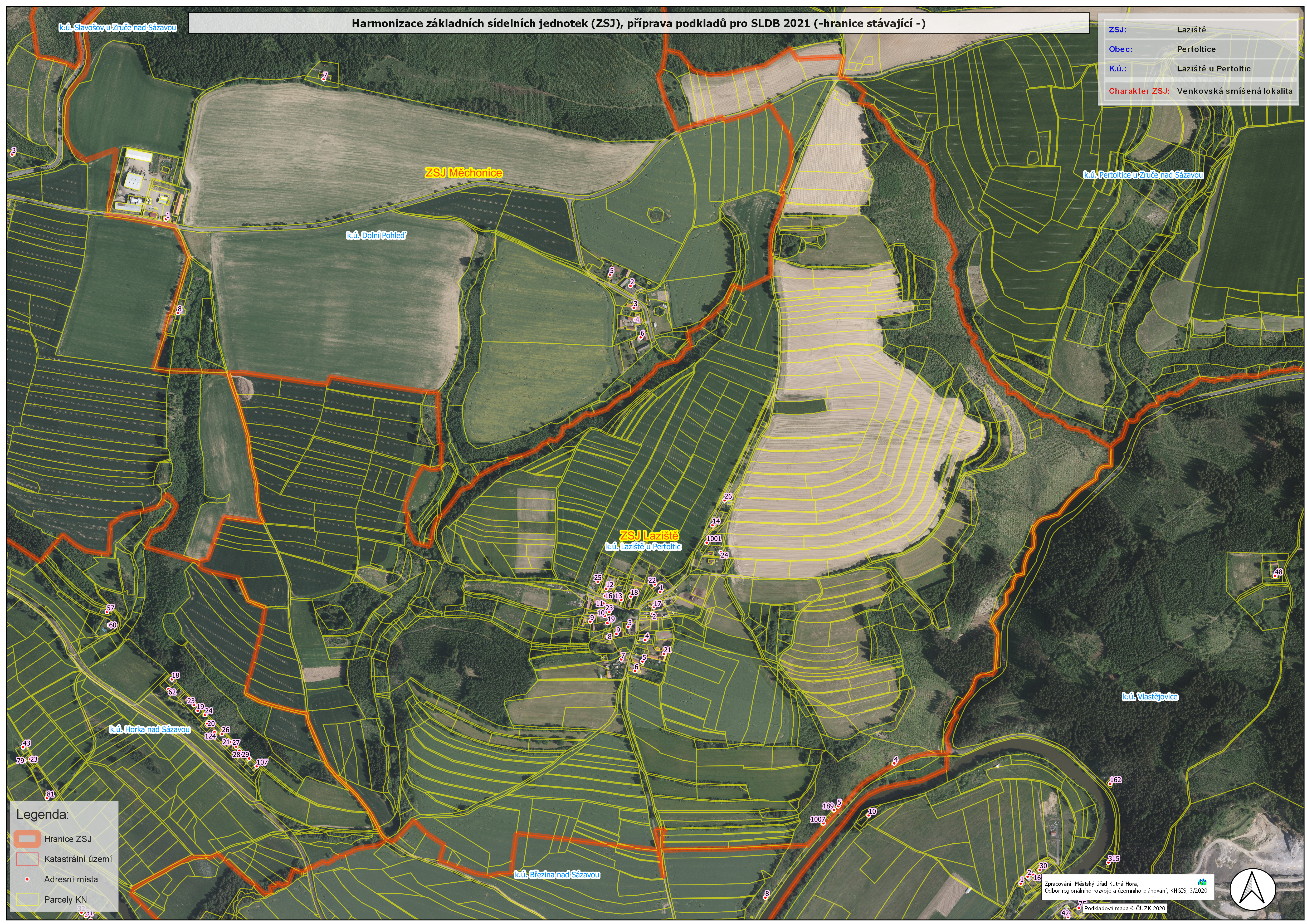Click the Adresní místa red dot symbol
This screenshot has height=924, width=1307.
click(x=27, y=879)
